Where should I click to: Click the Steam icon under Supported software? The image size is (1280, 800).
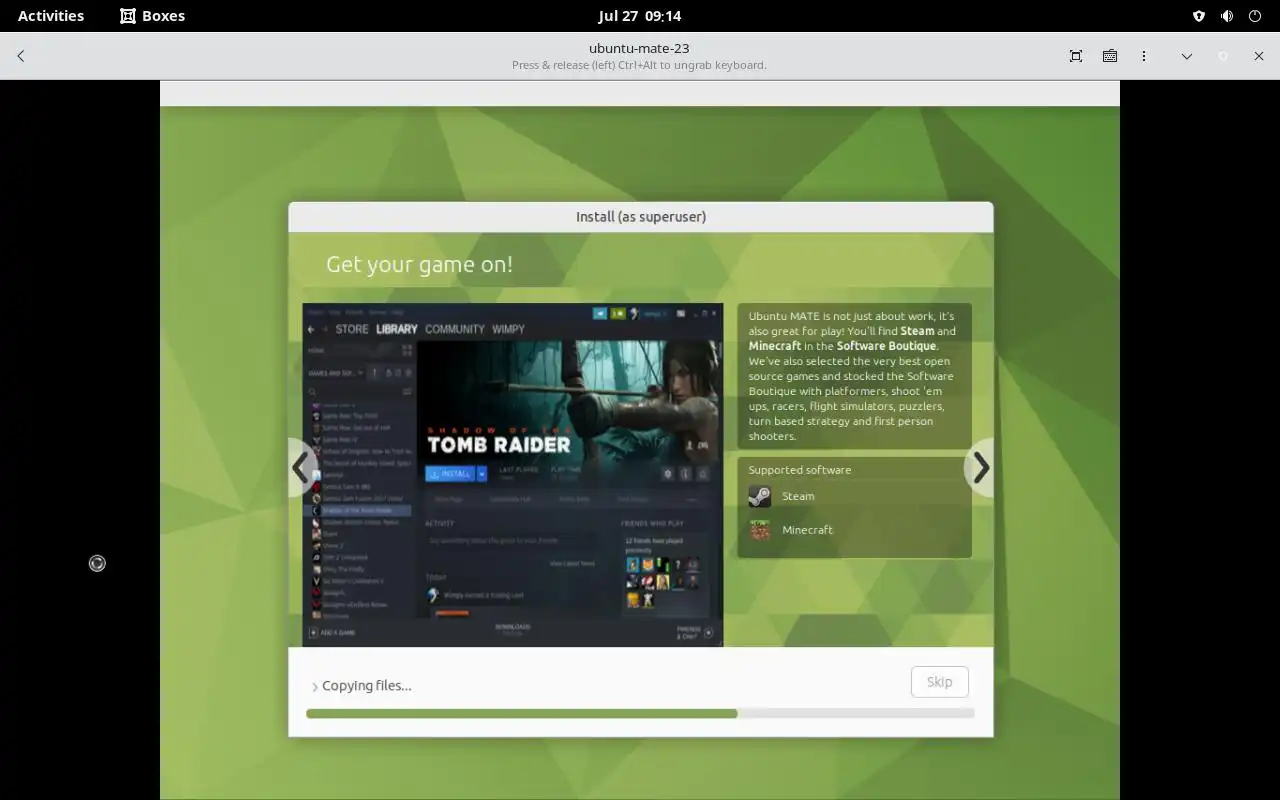pyautogui.click(x=760, y=496)
